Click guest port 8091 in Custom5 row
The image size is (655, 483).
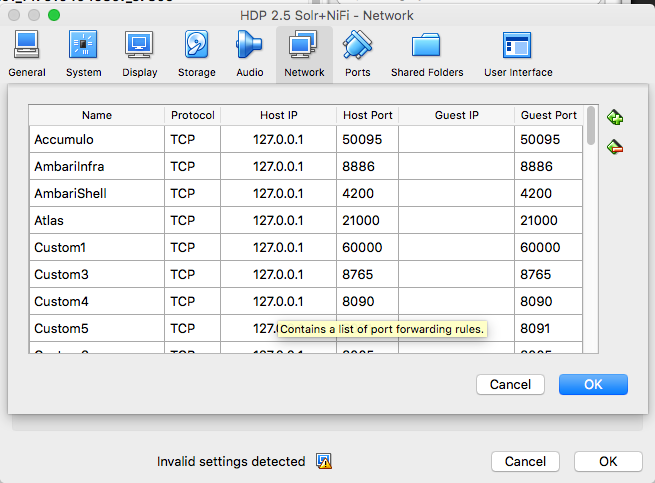[x=548, y=328]
